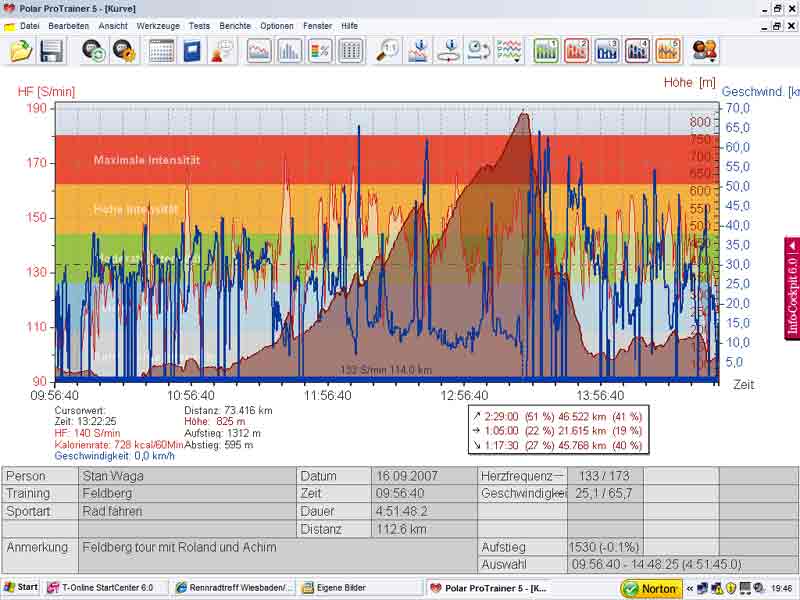This screenshot has height=600, width=800.
Task: Open the calendar view icon
Action: (x=161, y=50)
